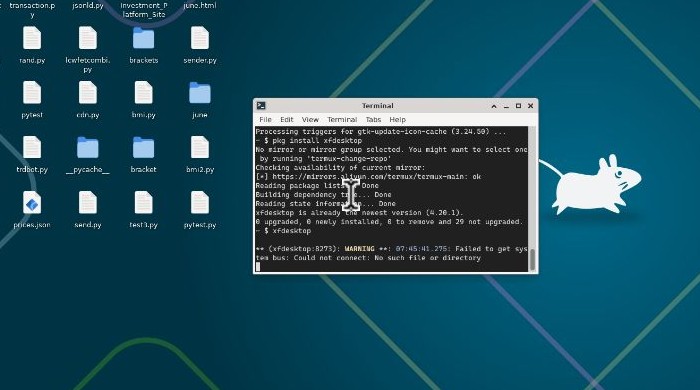Click the terminal cursor block on the last line

[258, 267]
